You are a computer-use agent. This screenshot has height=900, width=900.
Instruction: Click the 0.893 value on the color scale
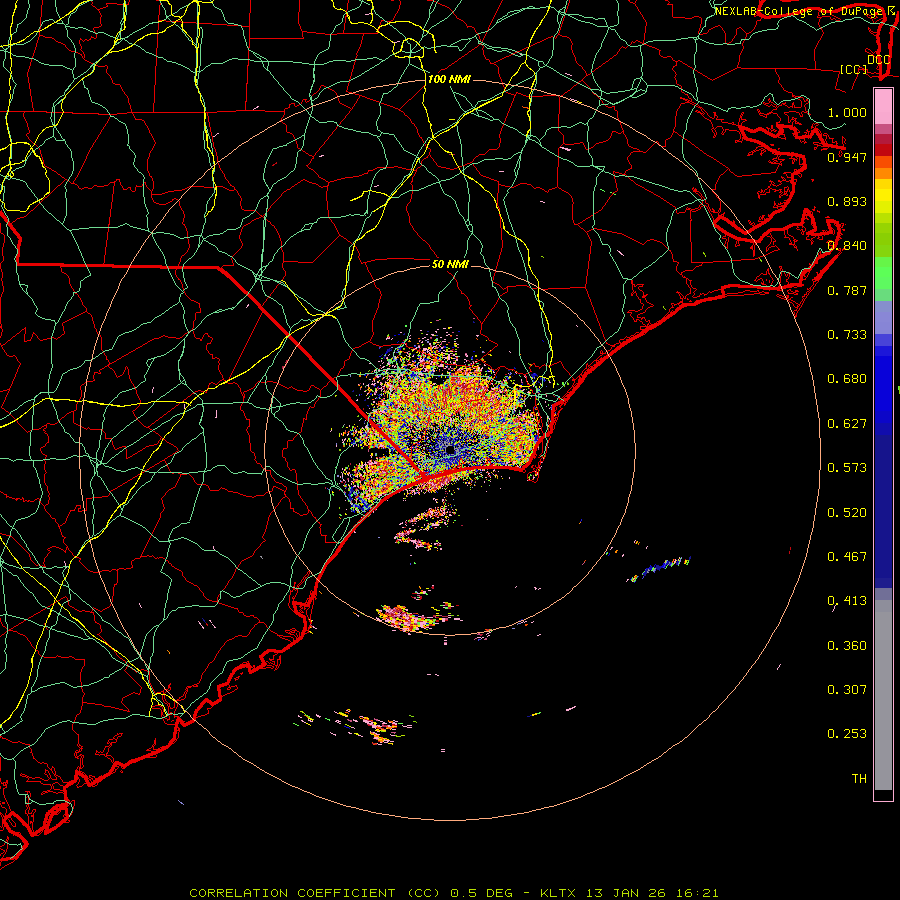coord(847,201)
